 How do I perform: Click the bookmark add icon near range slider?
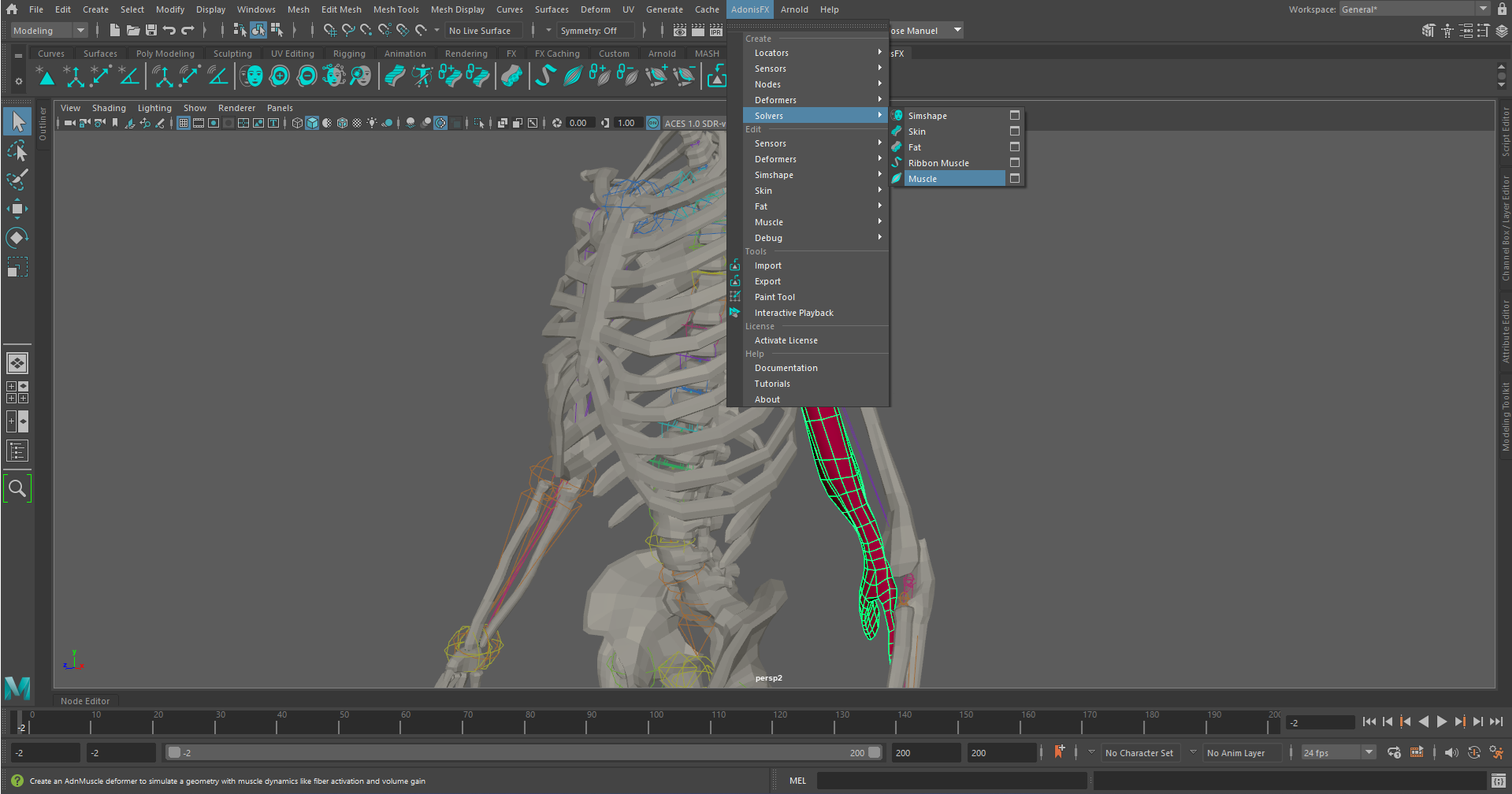[1059, 752]
